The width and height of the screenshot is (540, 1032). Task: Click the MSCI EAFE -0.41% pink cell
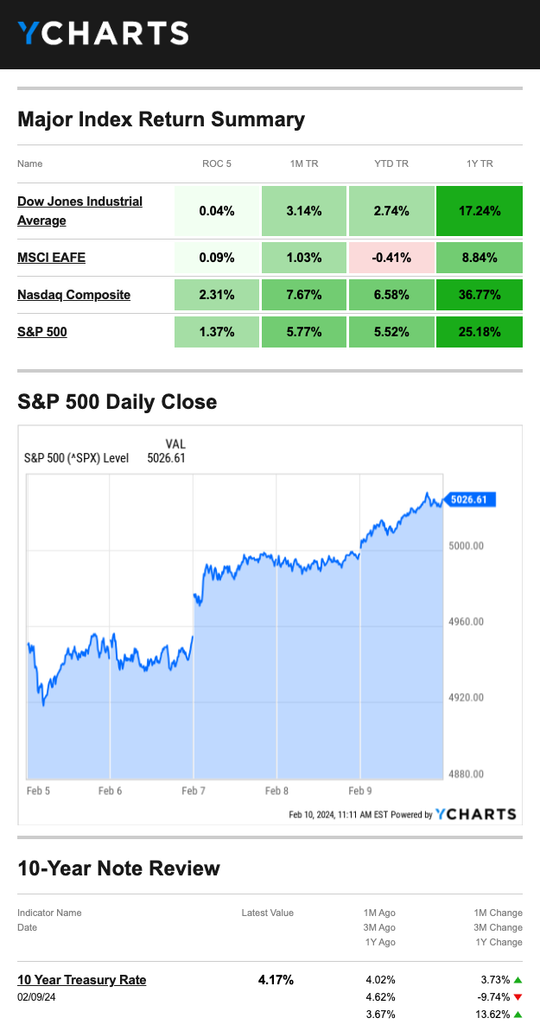click(391, 257)
